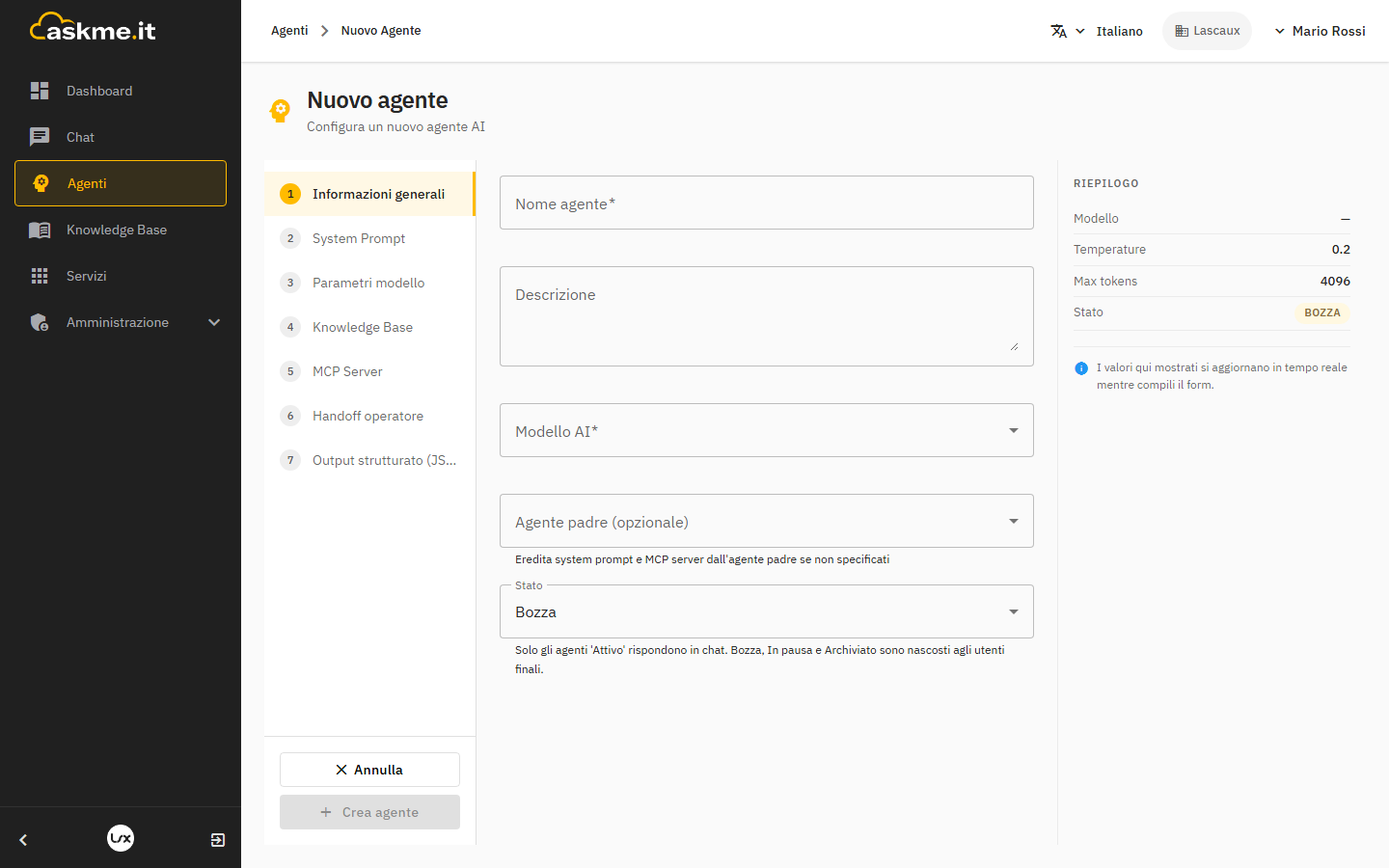The image size is (1389, 868).
Task: Click the Temperature value 0.2
Action: coord(1341,250)
